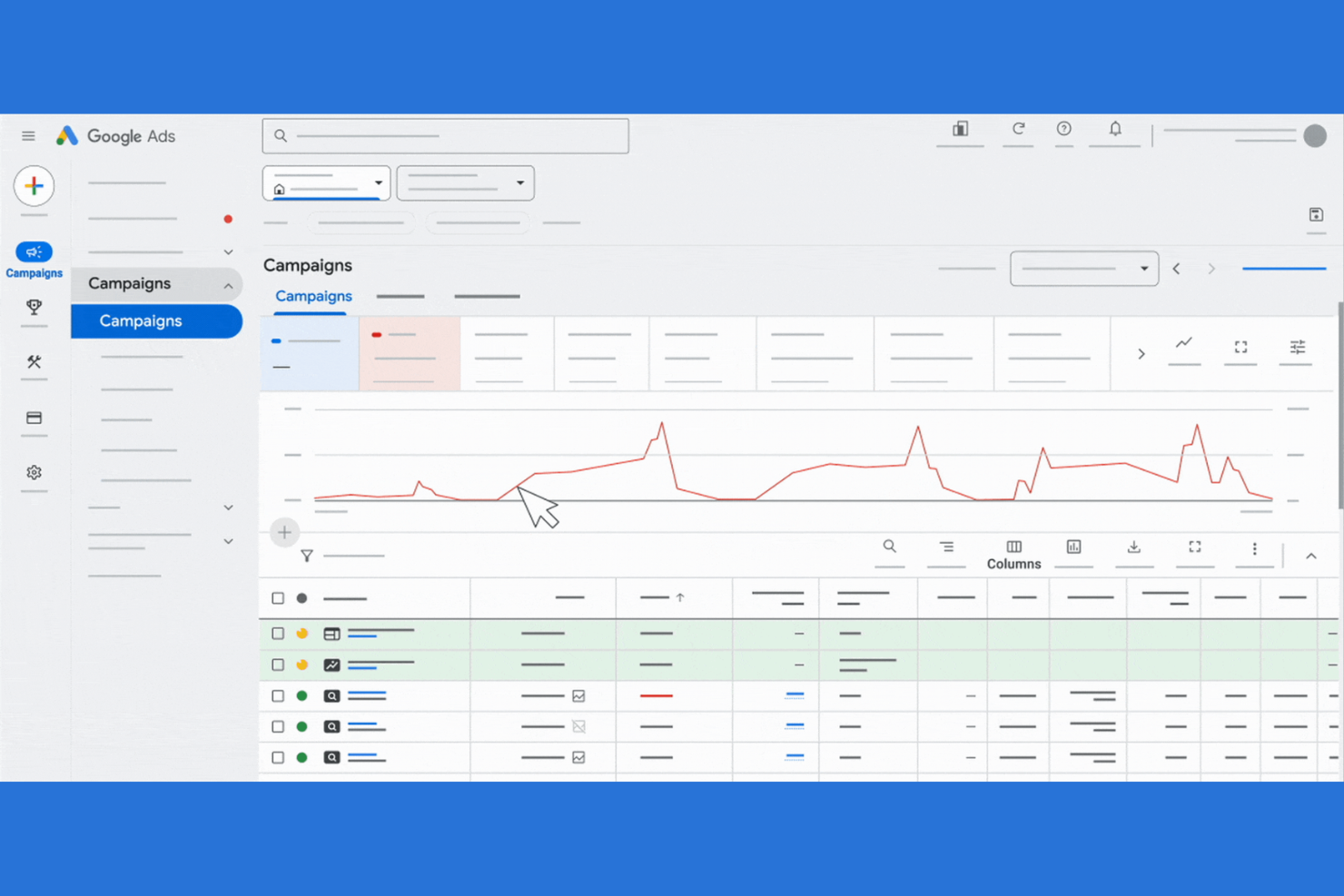
Task: Open the date range dropdown above the chart
Action: click(1084, 268)
